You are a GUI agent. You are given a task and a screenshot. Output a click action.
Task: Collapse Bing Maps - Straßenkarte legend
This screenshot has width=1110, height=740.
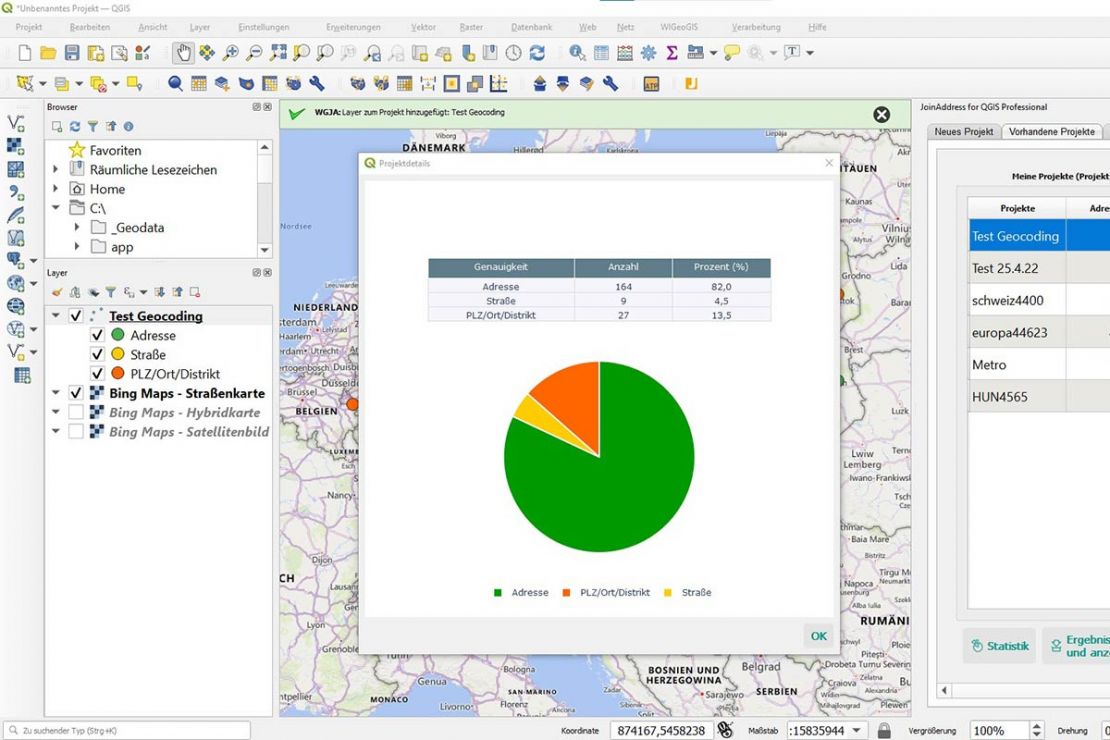[55, 392]
